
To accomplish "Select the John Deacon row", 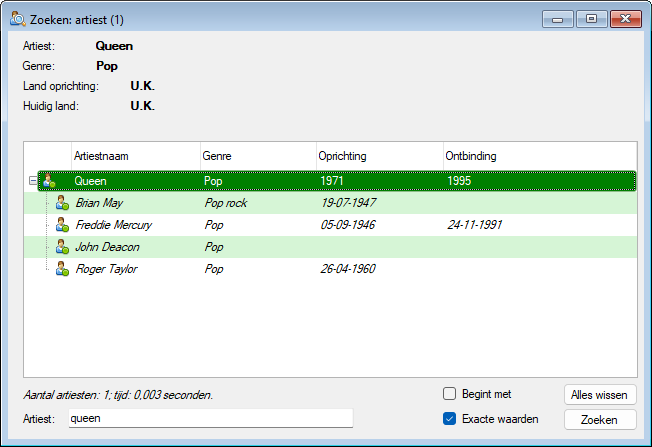I will tap(330, 247).
